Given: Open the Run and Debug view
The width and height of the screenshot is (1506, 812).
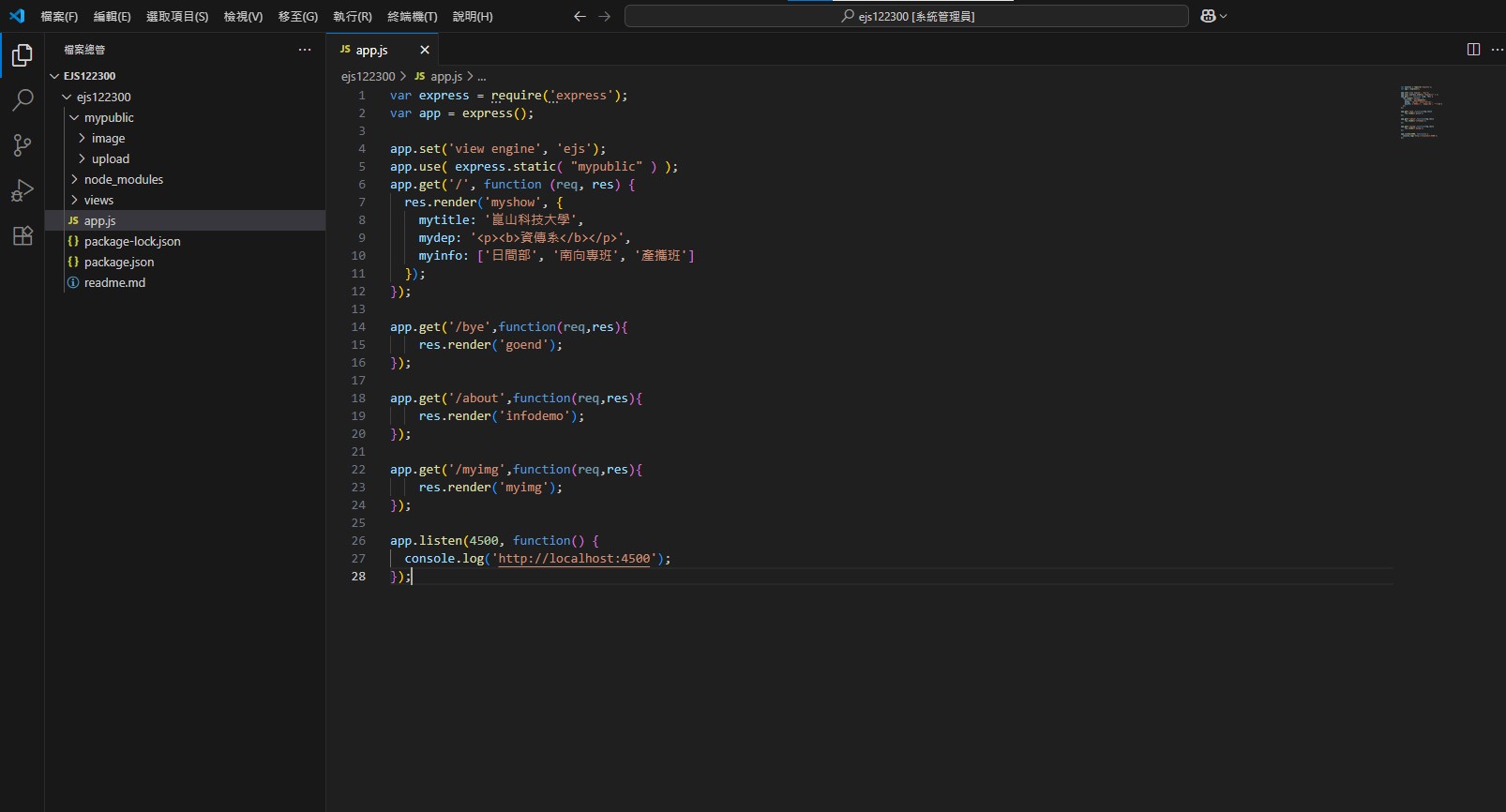Looking at the screenshot, I should coord(23,190).
